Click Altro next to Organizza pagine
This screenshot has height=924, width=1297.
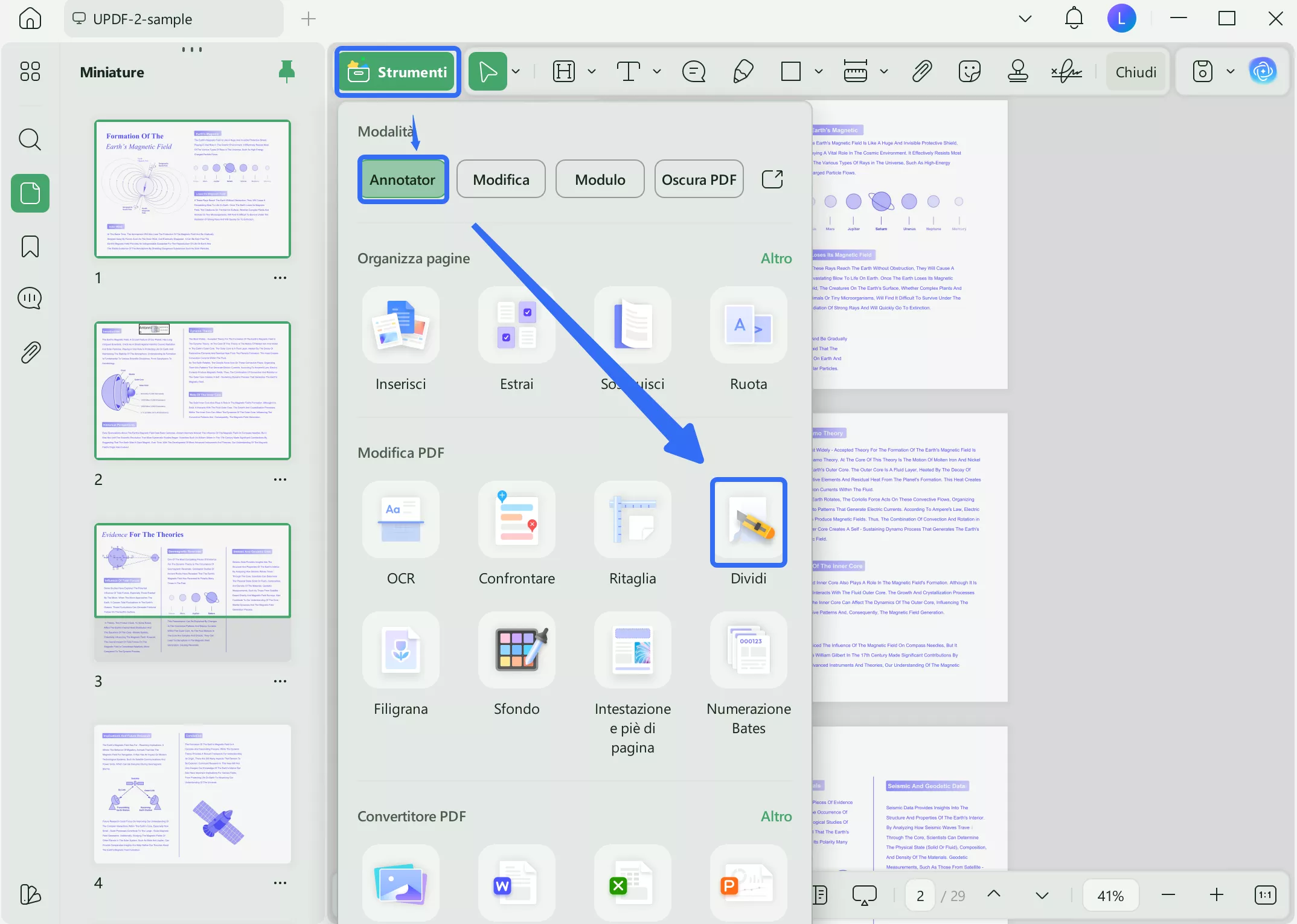pos(775,258)
